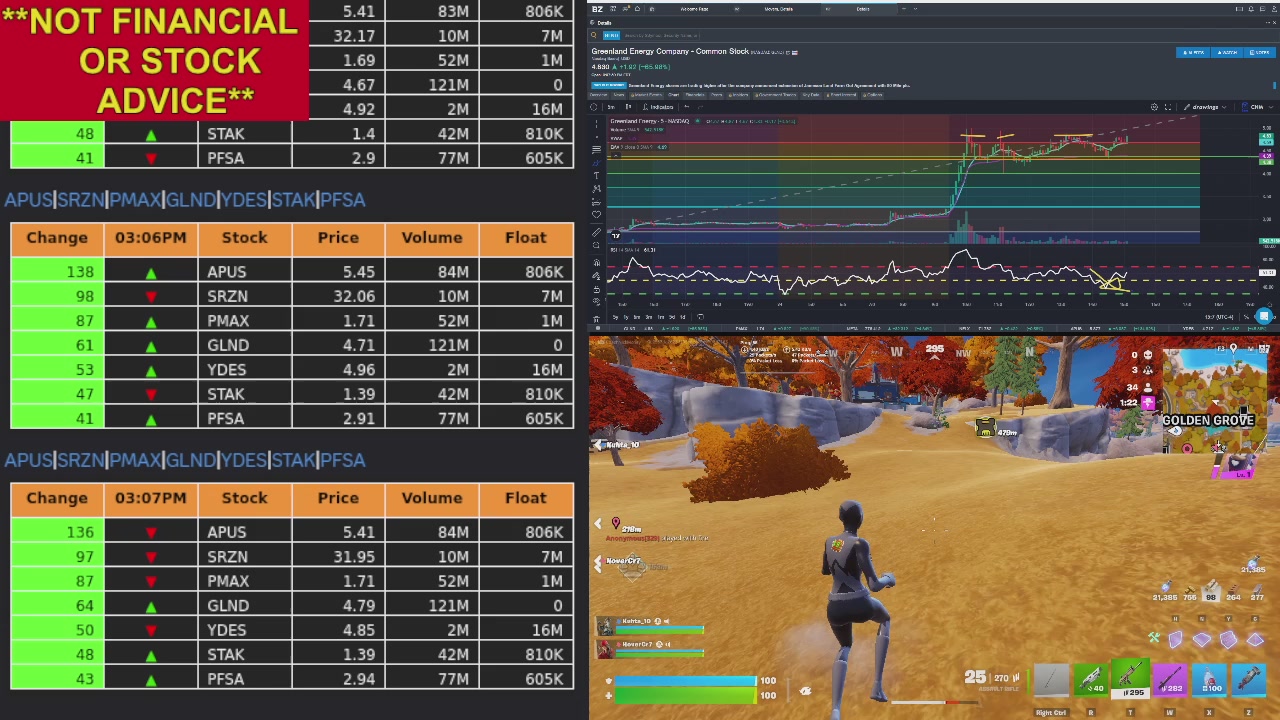Select the green assault rifle slot
Screen dimensions: 1280x720
click(1131, 678)
